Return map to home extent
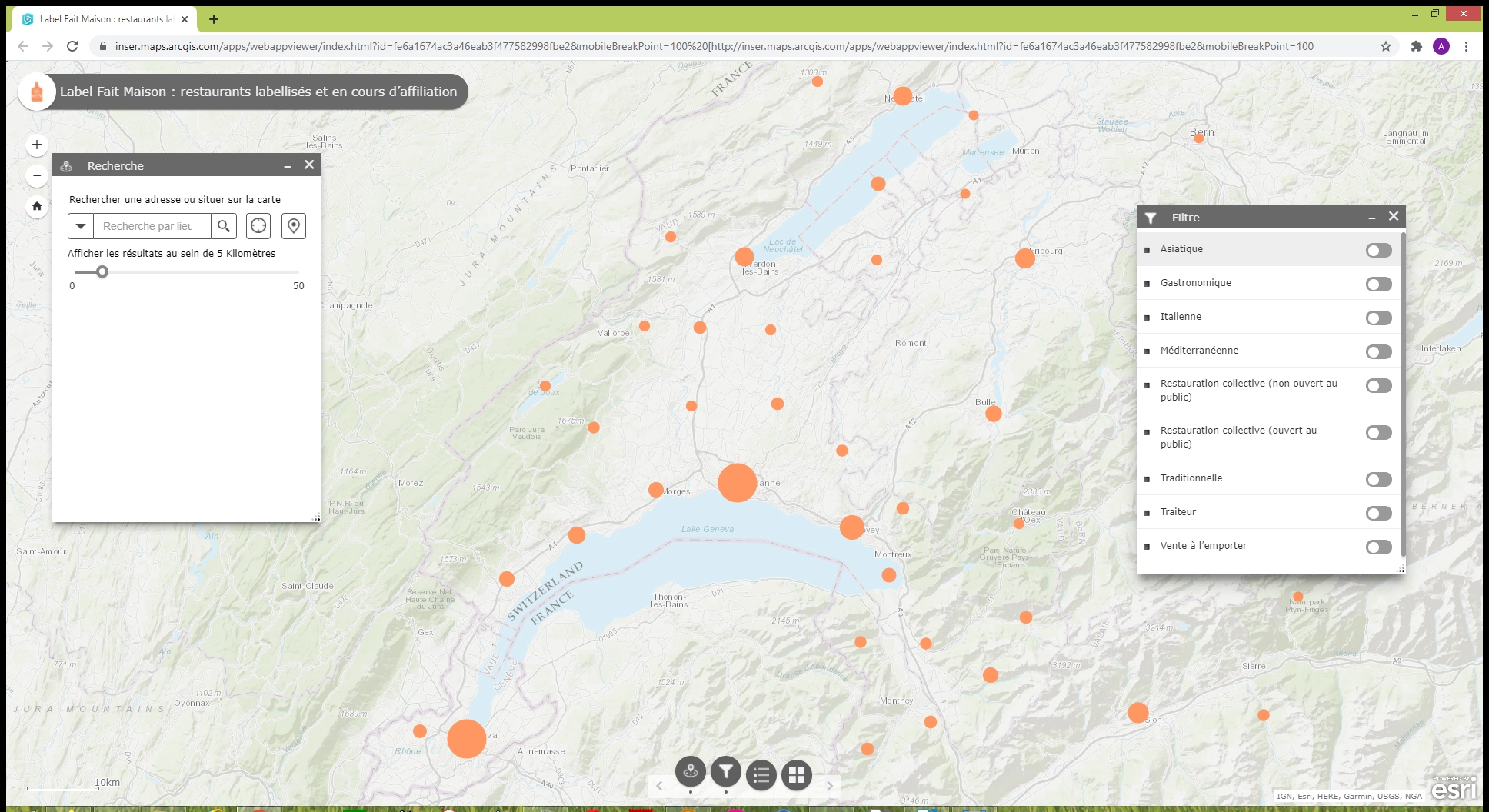The image size is (1489, 812). 37,206
